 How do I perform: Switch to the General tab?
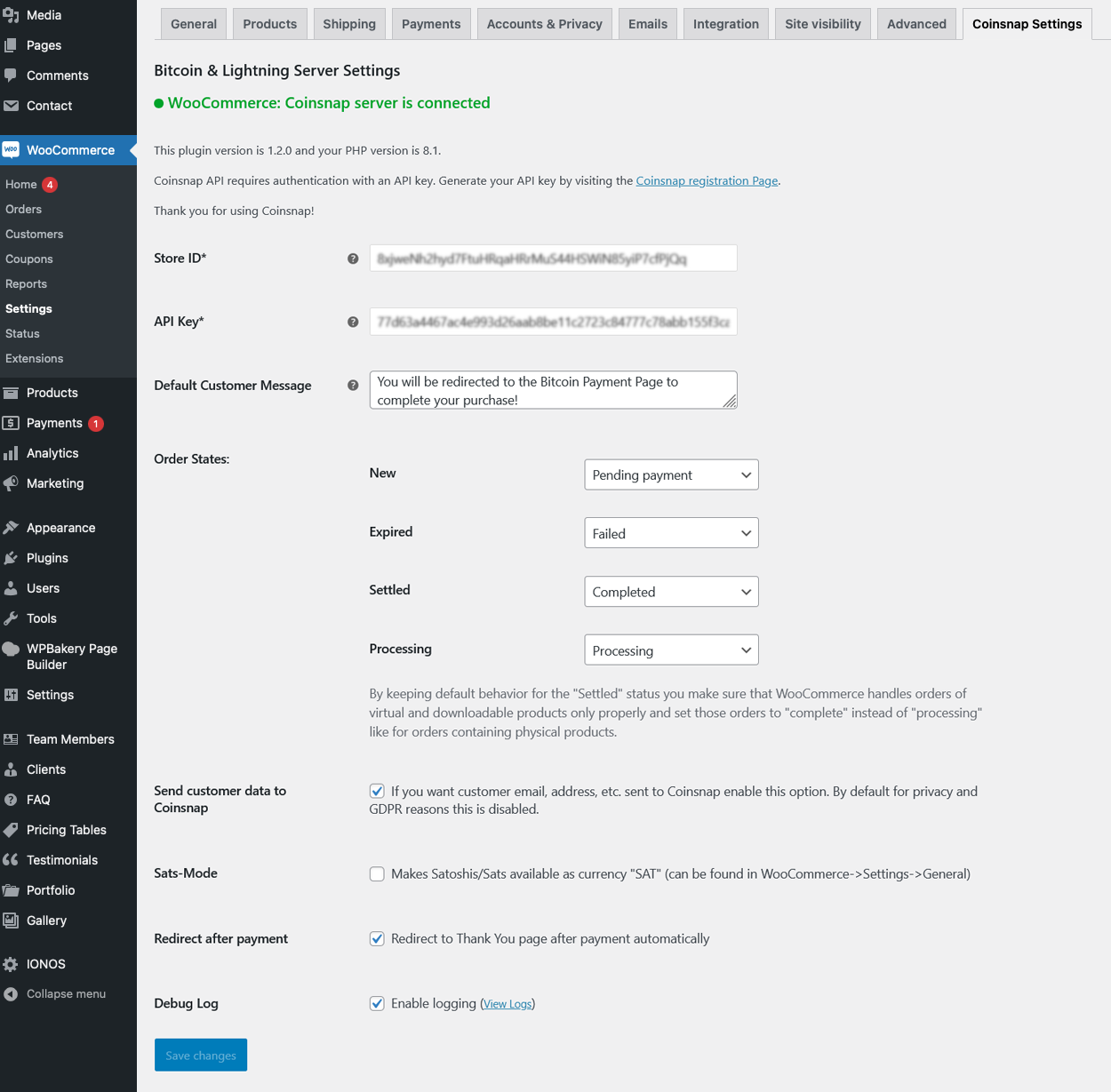(194, 24)
